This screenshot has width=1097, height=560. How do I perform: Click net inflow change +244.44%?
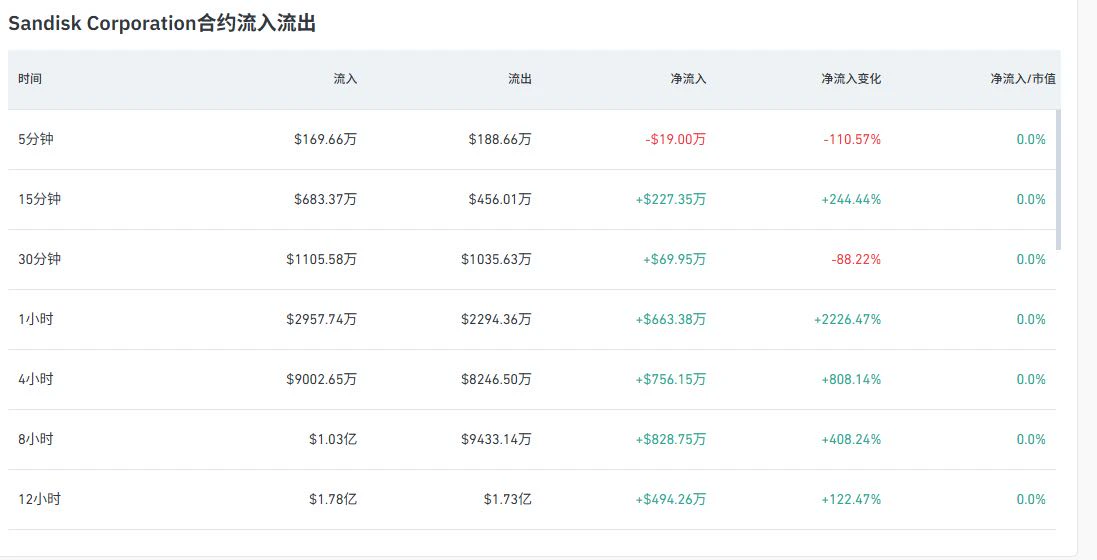click(x=851, y=200)
